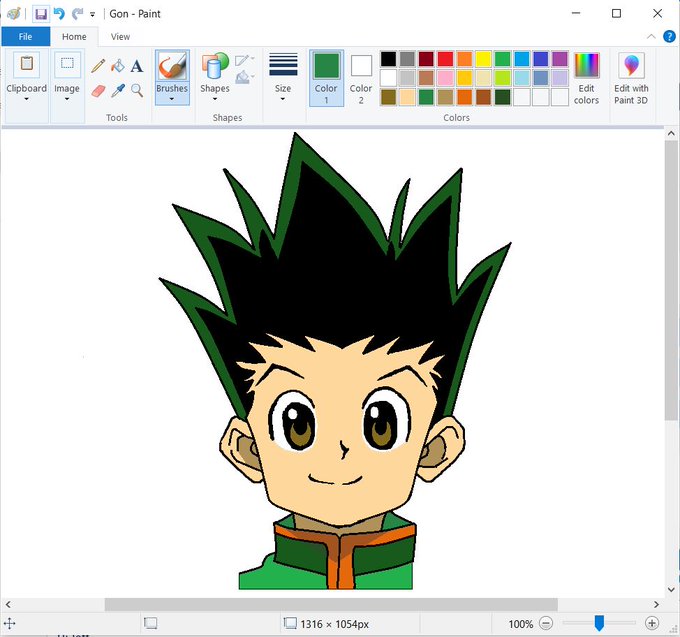
Task: Pick the orange swatch in top row
Action: (x=464, y=59)
